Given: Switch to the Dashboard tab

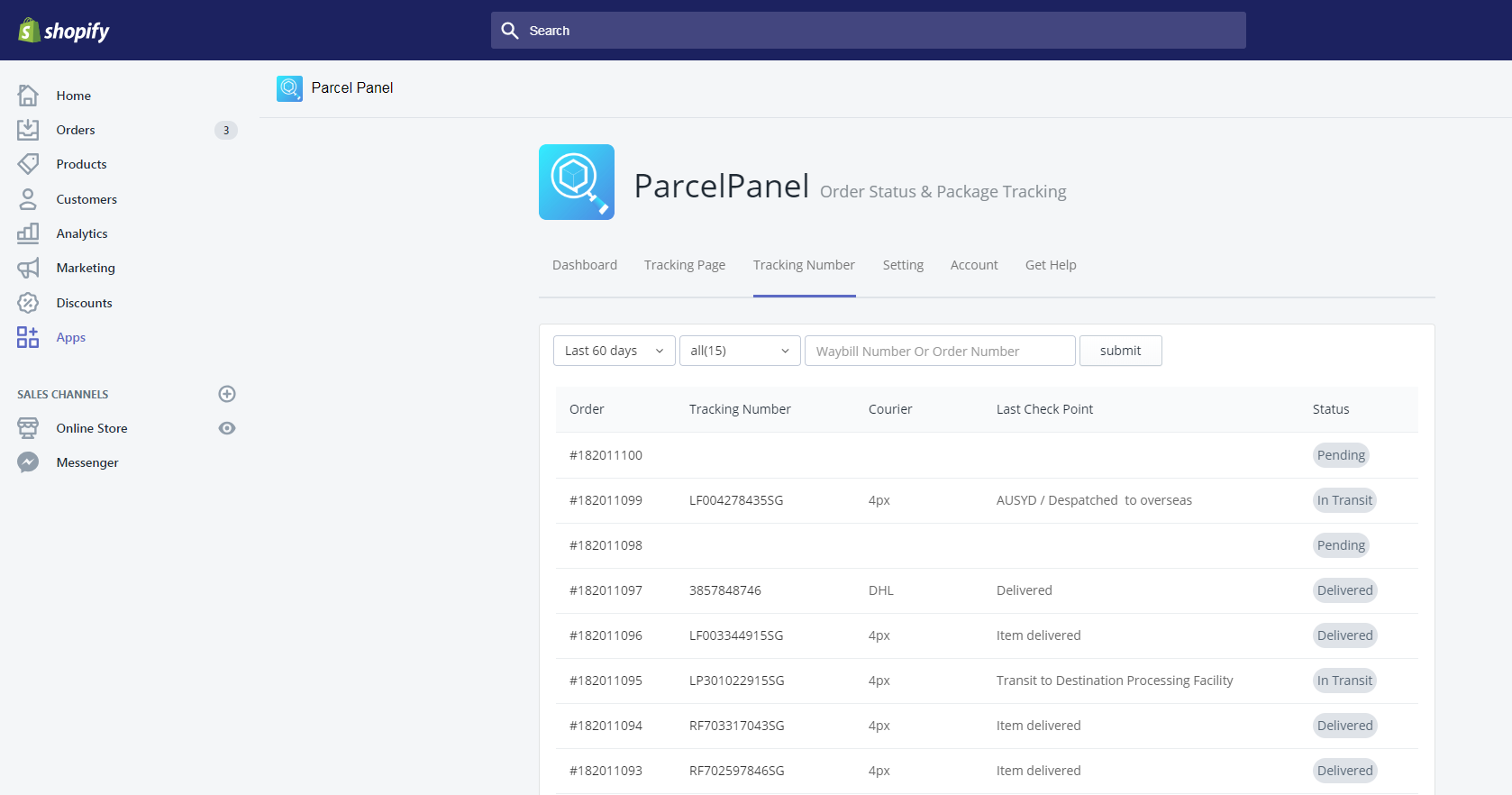Looking at the screenshot, I should click(585, 265).
